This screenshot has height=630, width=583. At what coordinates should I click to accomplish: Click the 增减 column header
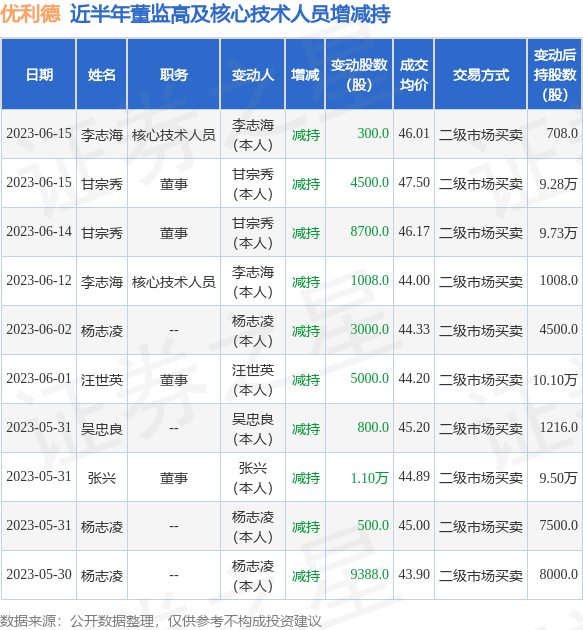pyautogui.click(x=305, y=74)
